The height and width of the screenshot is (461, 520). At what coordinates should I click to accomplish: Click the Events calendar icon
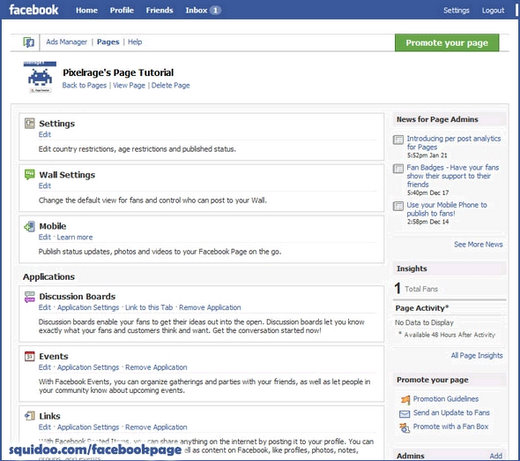click(30, 356)
